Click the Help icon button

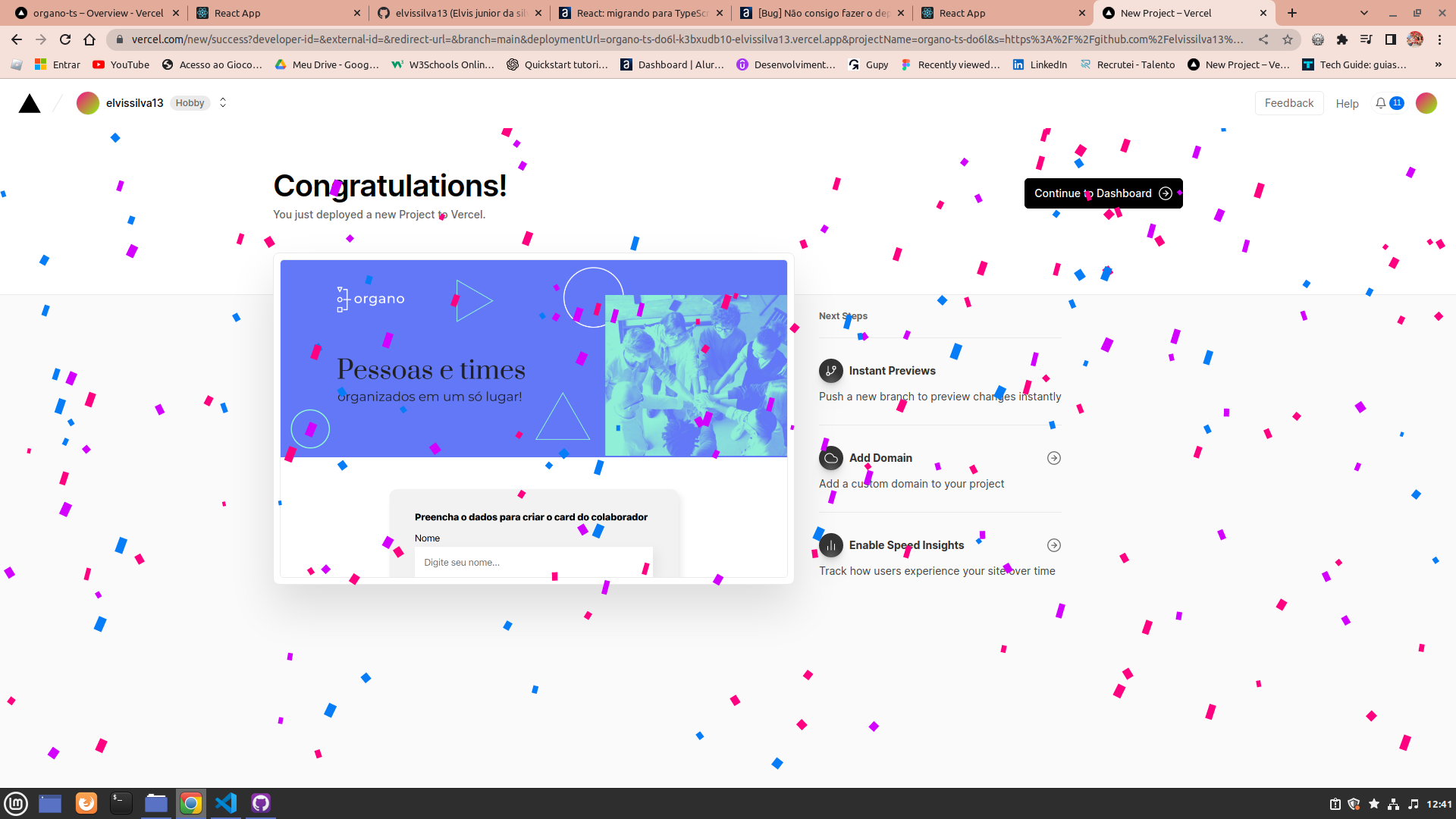tap(1348, 102)
